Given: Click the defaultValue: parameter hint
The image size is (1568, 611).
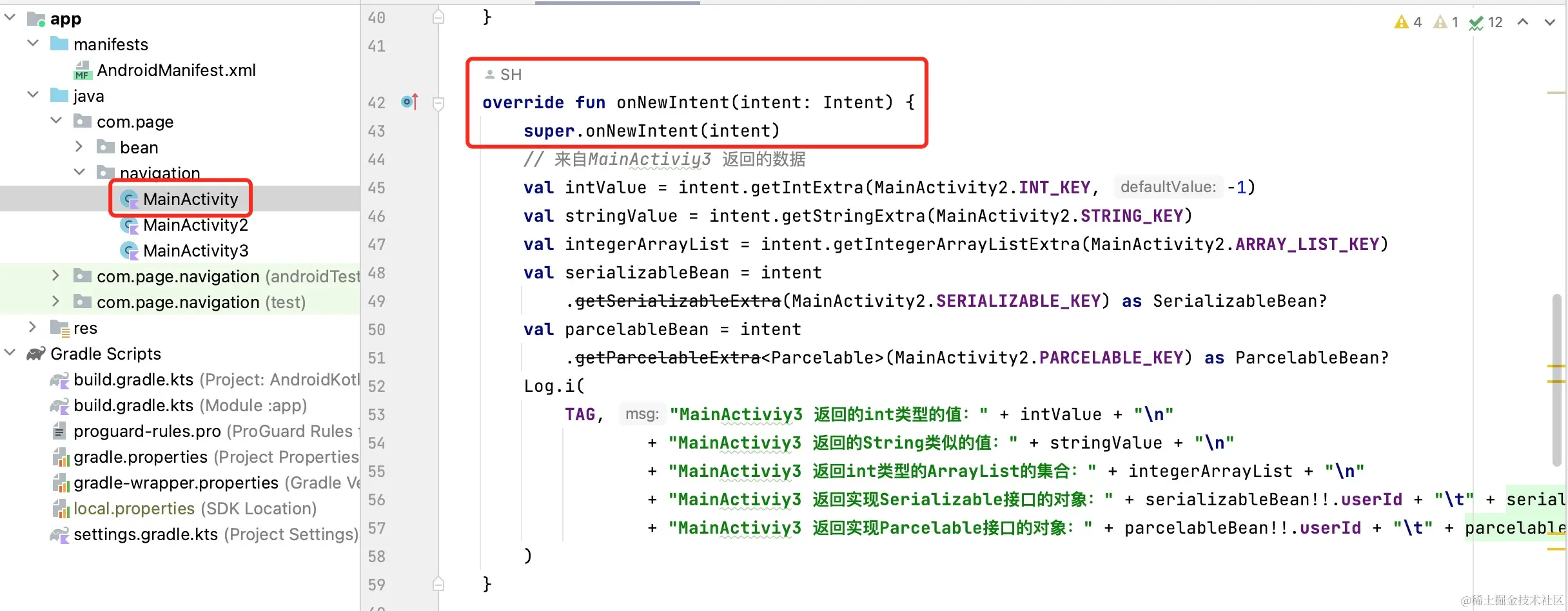Looking at the screenshot, I should 1168,187.
